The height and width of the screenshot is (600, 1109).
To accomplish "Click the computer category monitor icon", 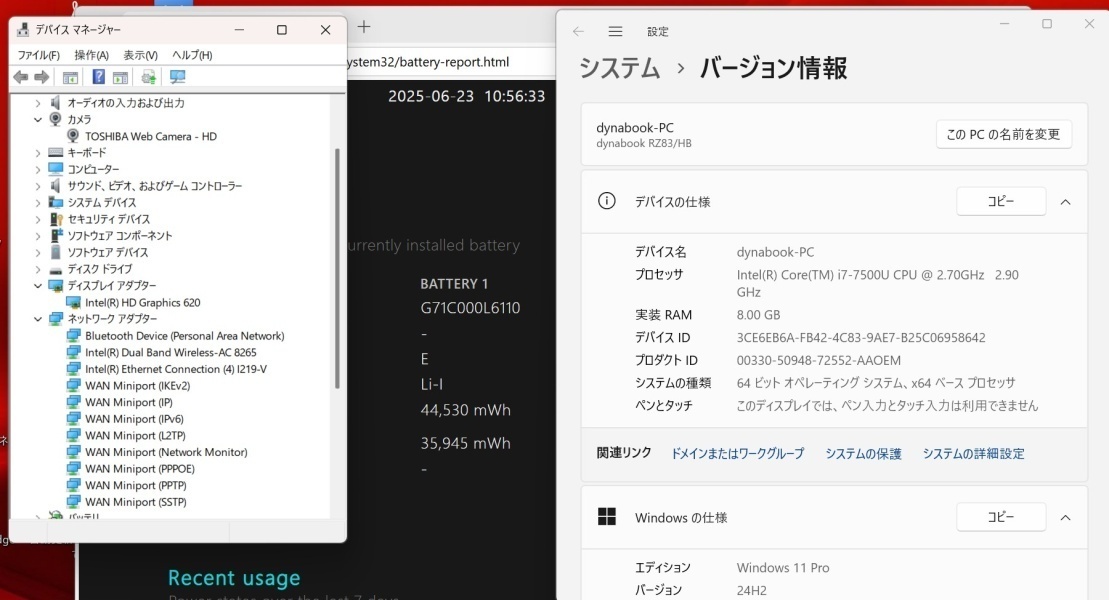I will tap(56, 168).
